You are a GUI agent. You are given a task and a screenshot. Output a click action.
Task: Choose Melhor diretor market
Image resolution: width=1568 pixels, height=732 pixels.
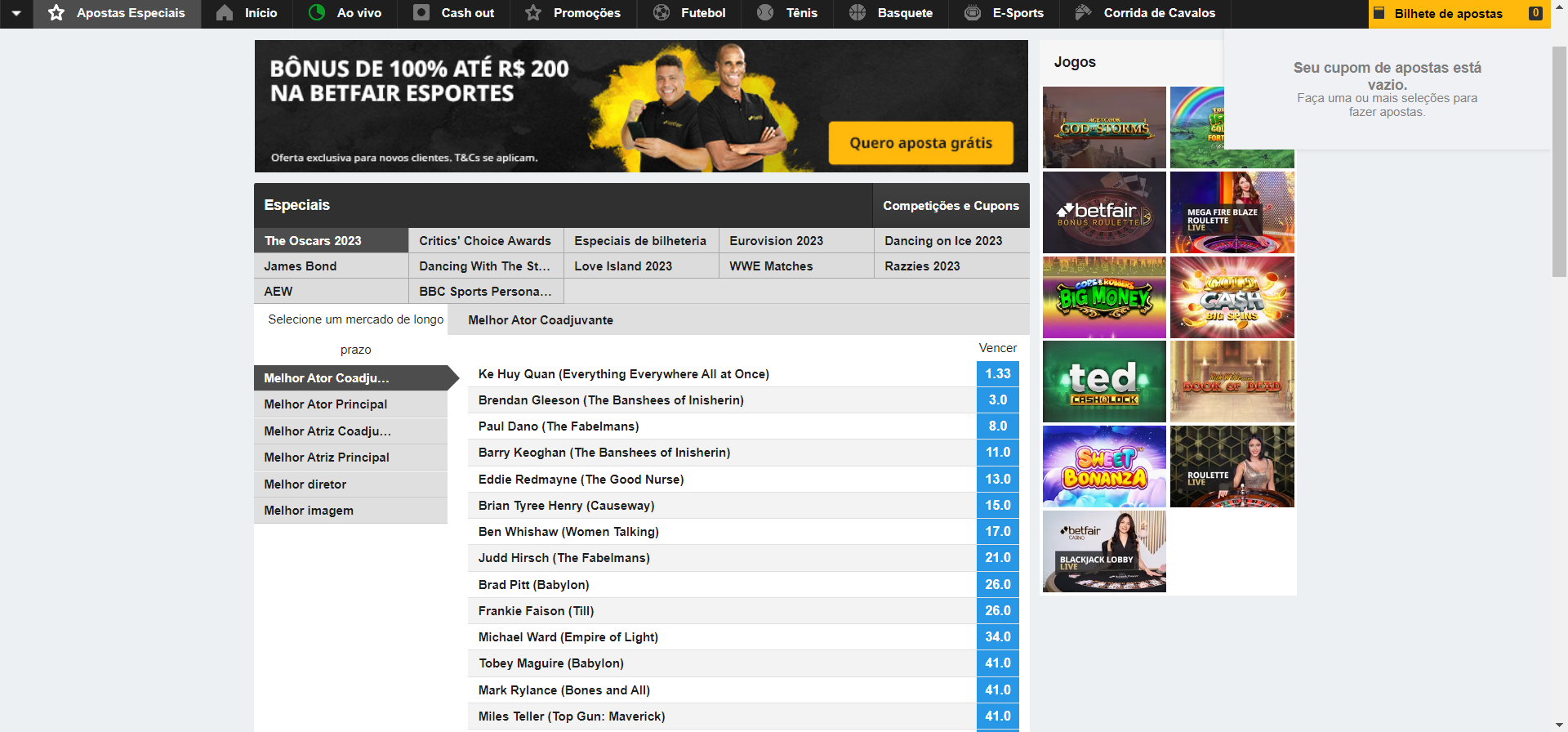point(350,484)
